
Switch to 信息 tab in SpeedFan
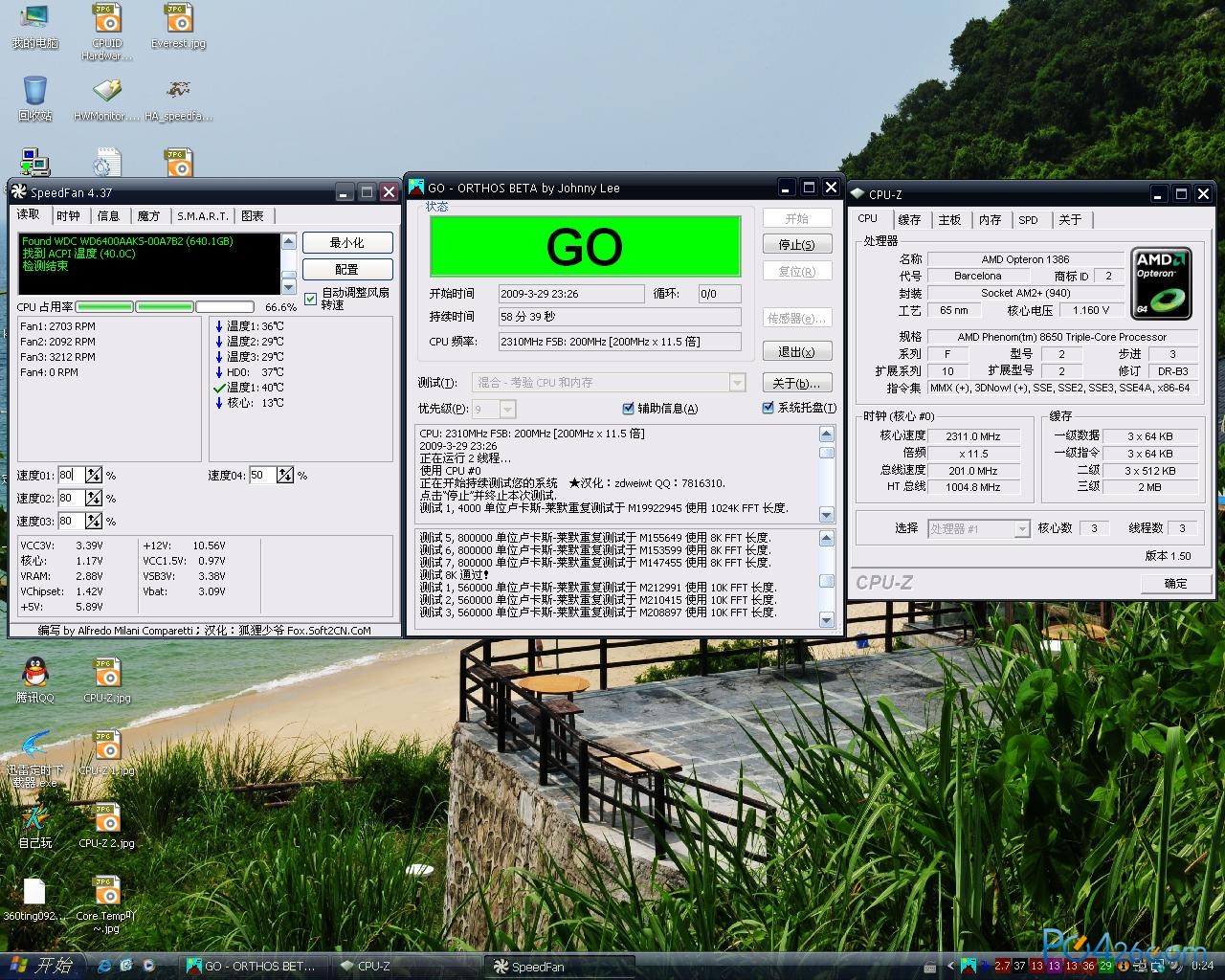[x=109, y=216]
